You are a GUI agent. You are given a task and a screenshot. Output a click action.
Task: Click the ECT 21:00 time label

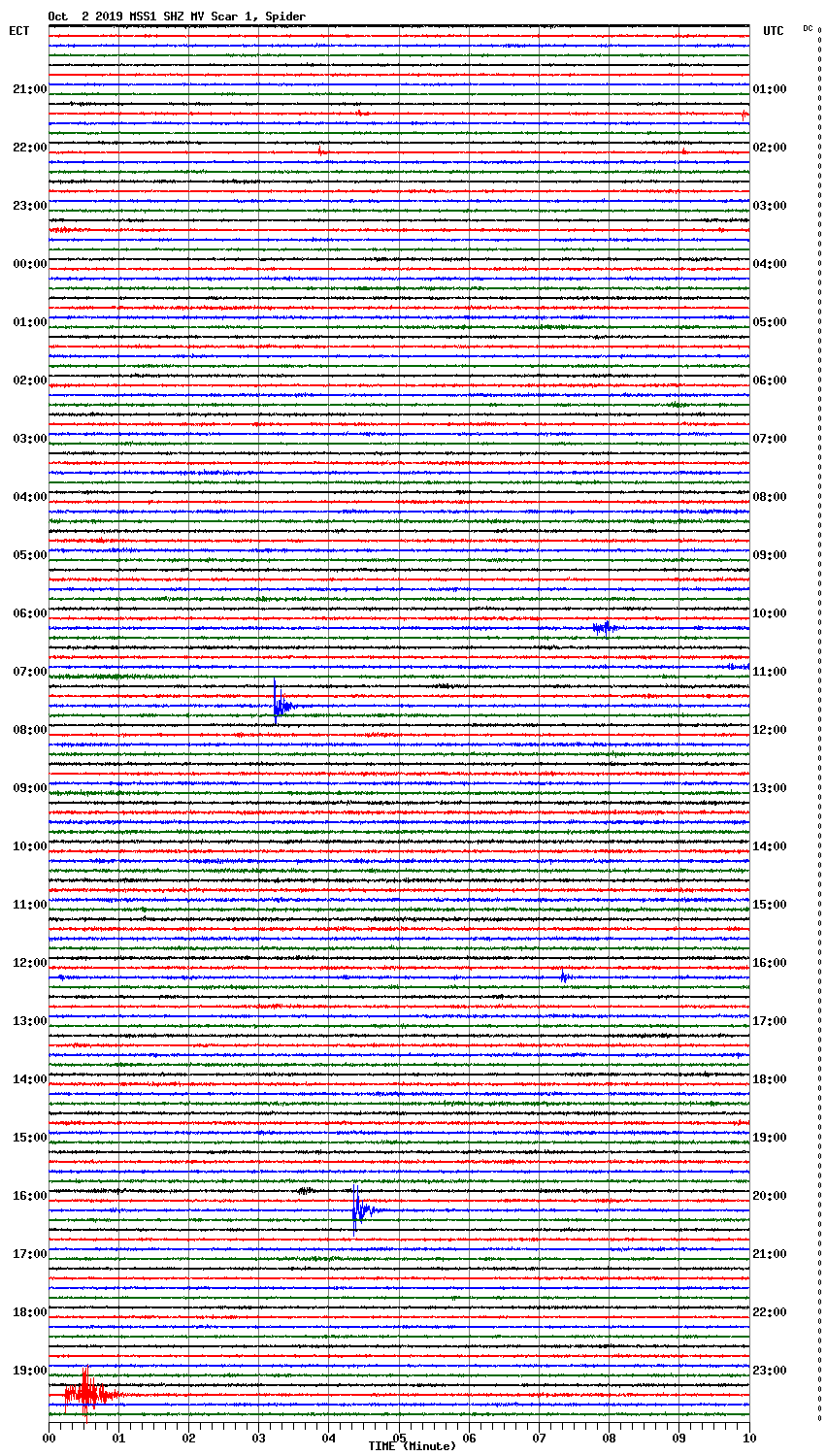pos(29,89)
